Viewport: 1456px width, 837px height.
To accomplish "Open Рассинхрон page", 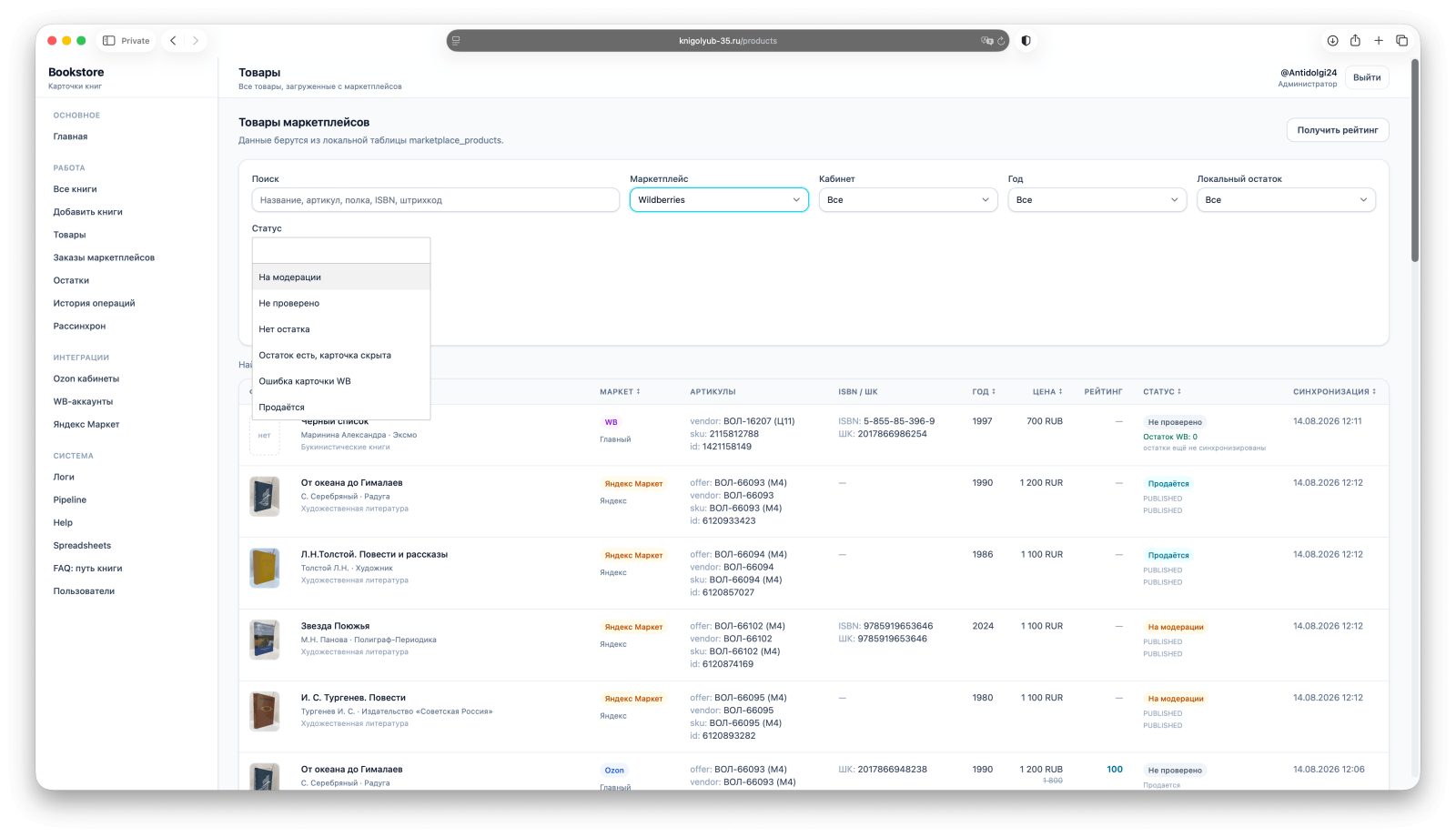I will [x=79, y=326].
